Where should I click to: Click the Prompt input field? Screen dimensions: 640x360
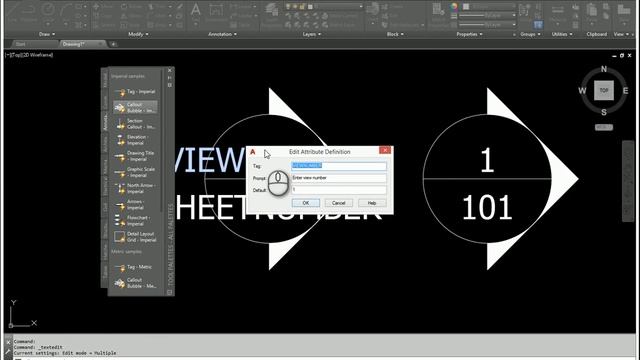[339, 178]
